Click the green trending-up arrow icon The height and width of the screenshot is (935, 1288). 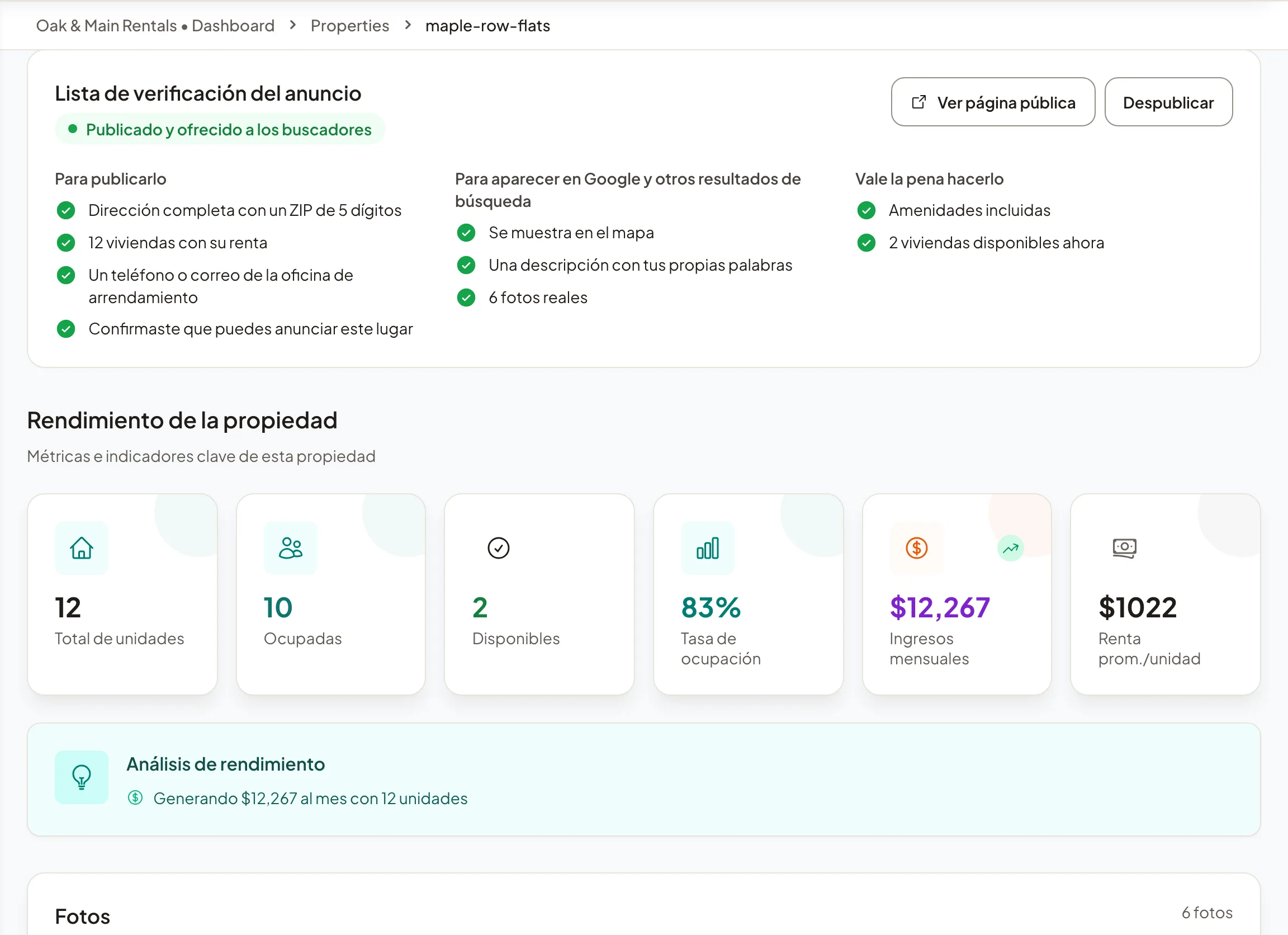(x=1010, y=548)
